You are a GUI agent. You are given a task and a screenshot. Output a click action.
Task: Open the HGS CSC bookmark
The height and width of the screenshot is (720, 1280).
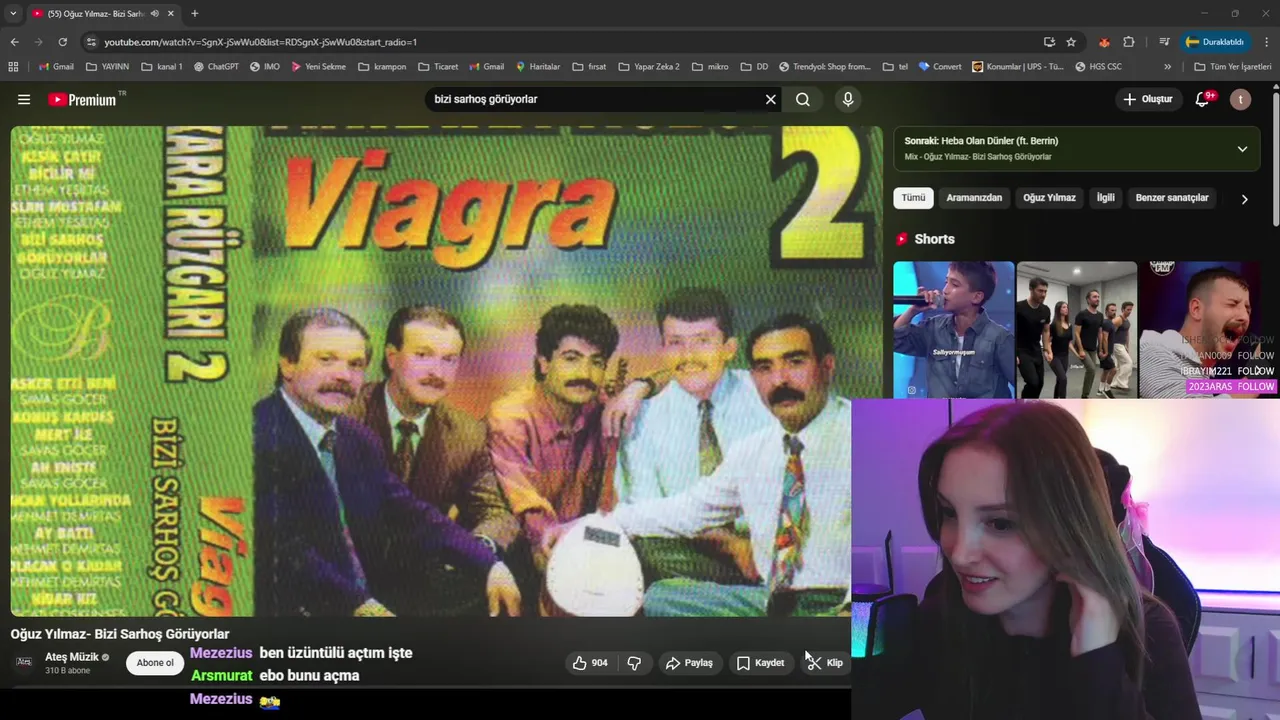click(x=1098, y=67)
